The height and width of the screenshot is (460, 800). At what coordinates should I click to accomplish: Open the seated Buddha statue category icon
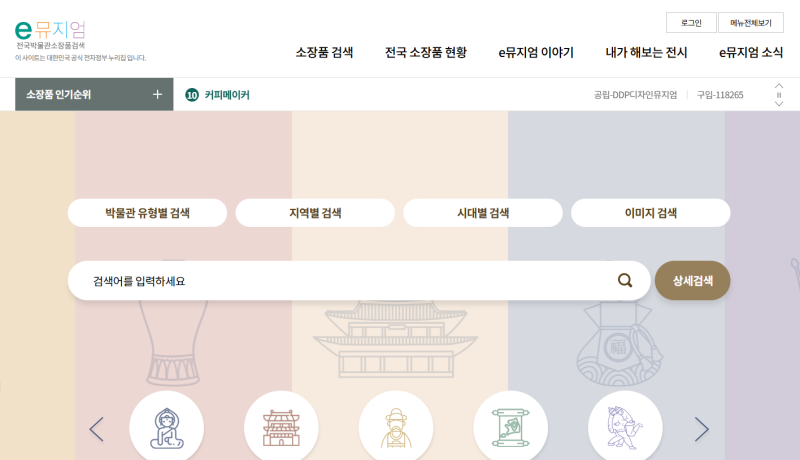167,428
